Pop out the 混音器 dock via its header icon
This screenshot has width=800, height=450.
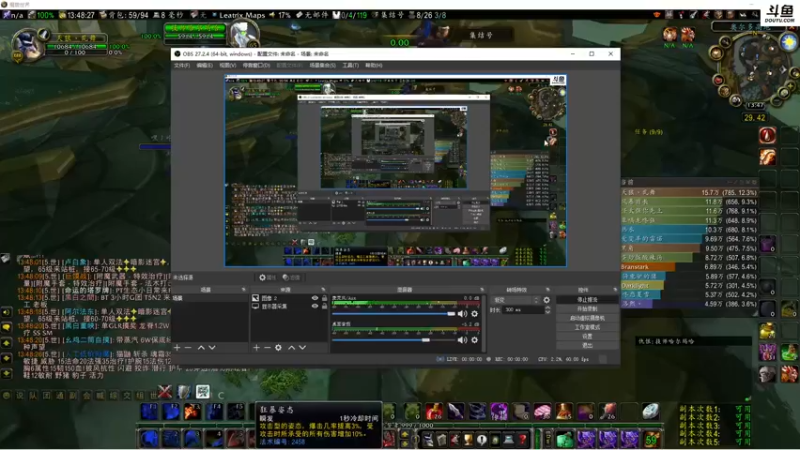[482, 290]
